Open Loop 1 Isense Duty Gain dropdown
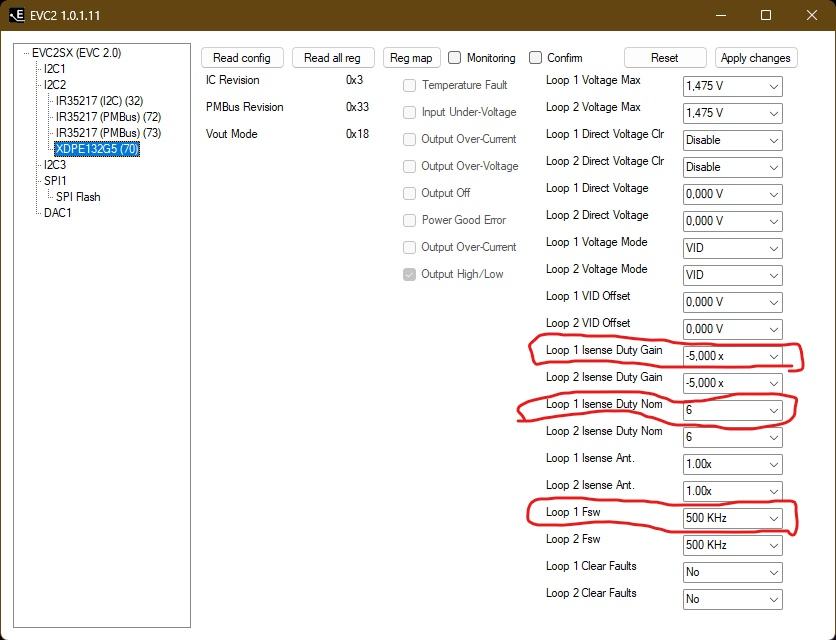 pyautogui.click(x=733, y=356)
